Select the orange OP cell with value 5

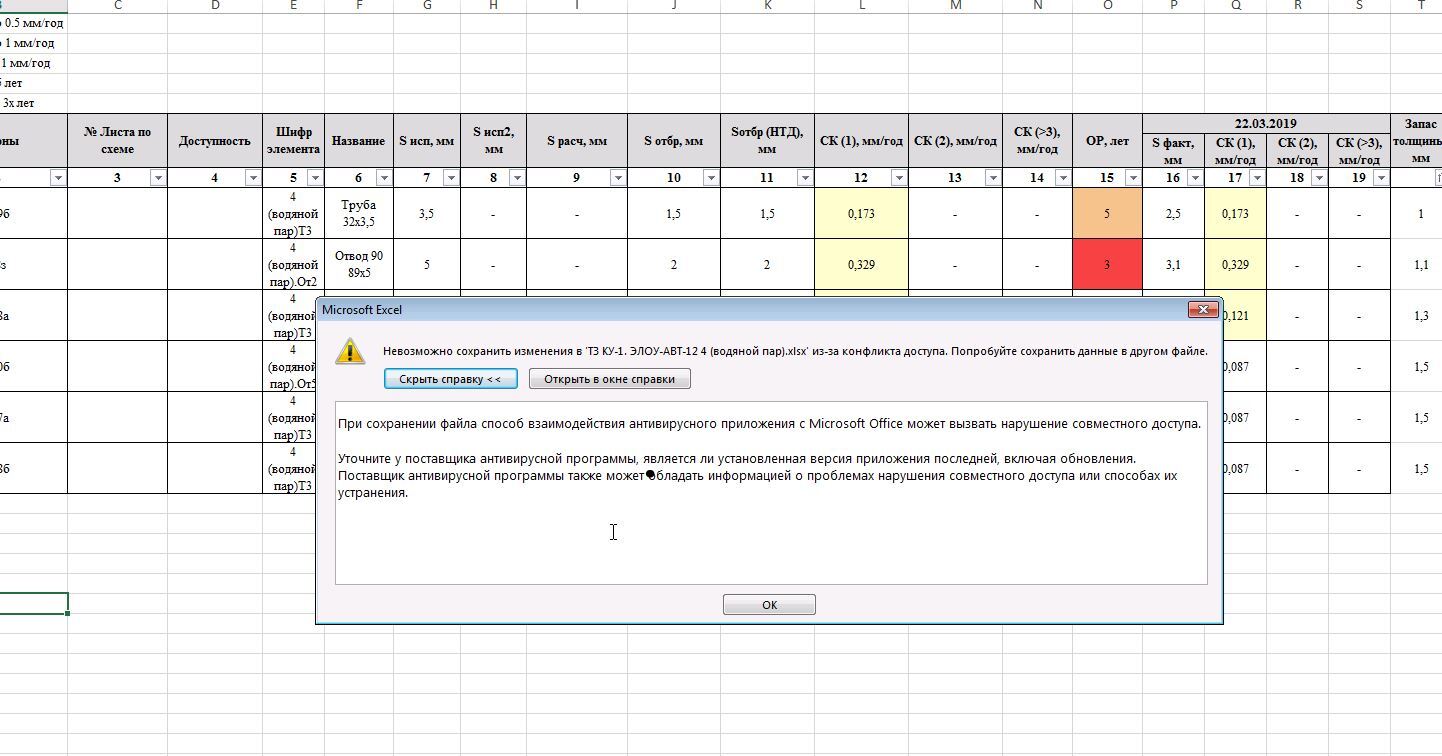(1107, 214)
